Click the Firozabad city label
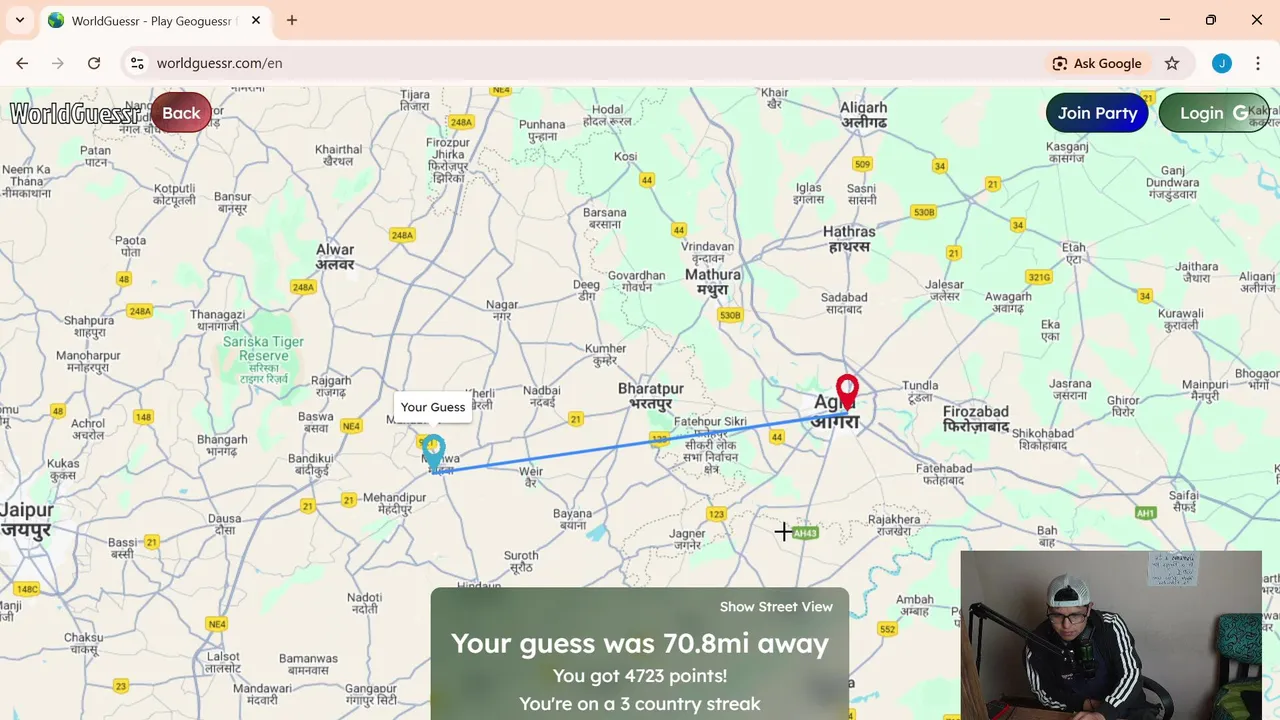Viewport: 1280px width, 720px height. click(976, 418)
